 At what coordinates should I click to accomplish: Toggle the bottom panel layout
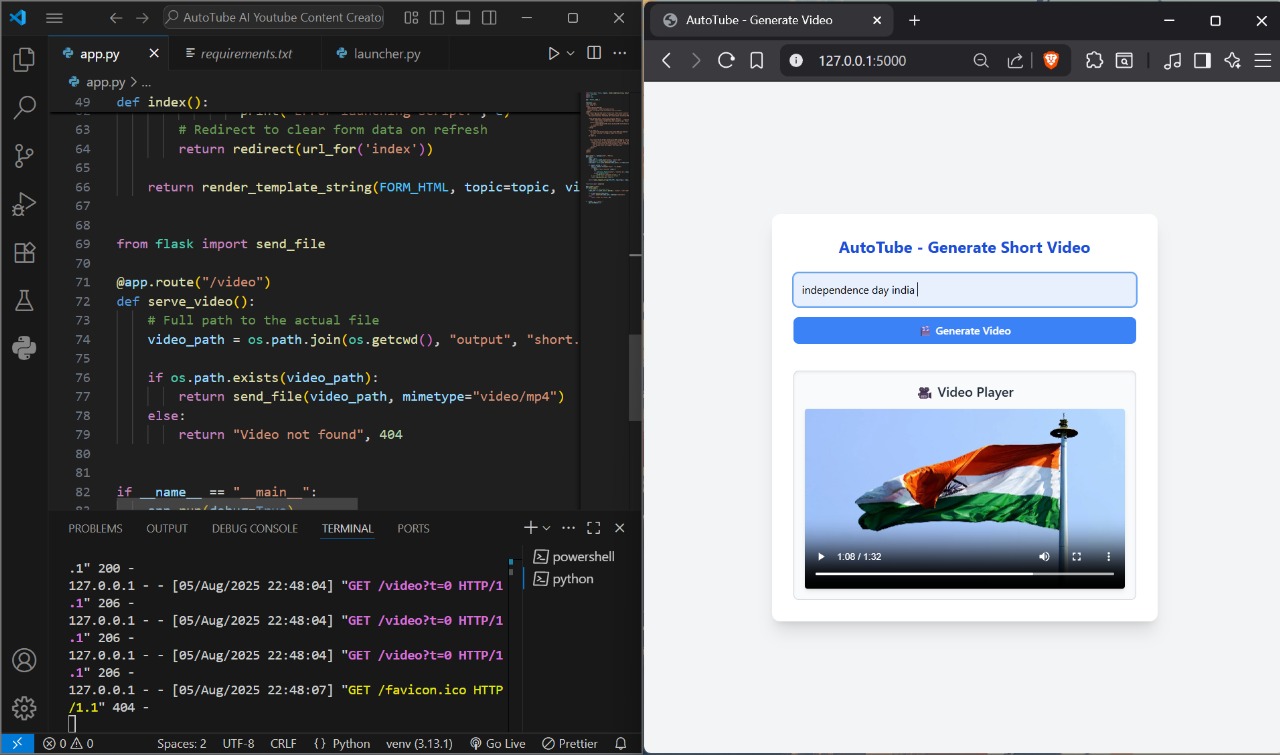pos(462,18)
